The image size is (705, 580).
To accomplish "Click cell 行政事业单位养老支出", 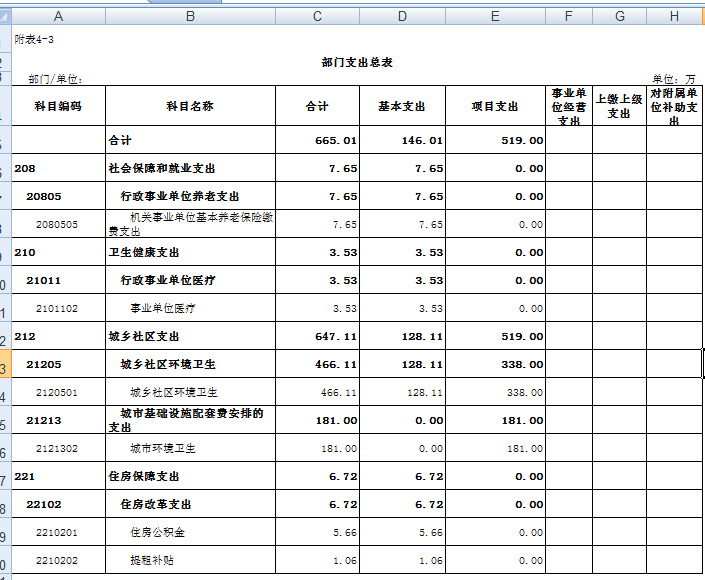I will pyautogui.click(x=190, y=196).
